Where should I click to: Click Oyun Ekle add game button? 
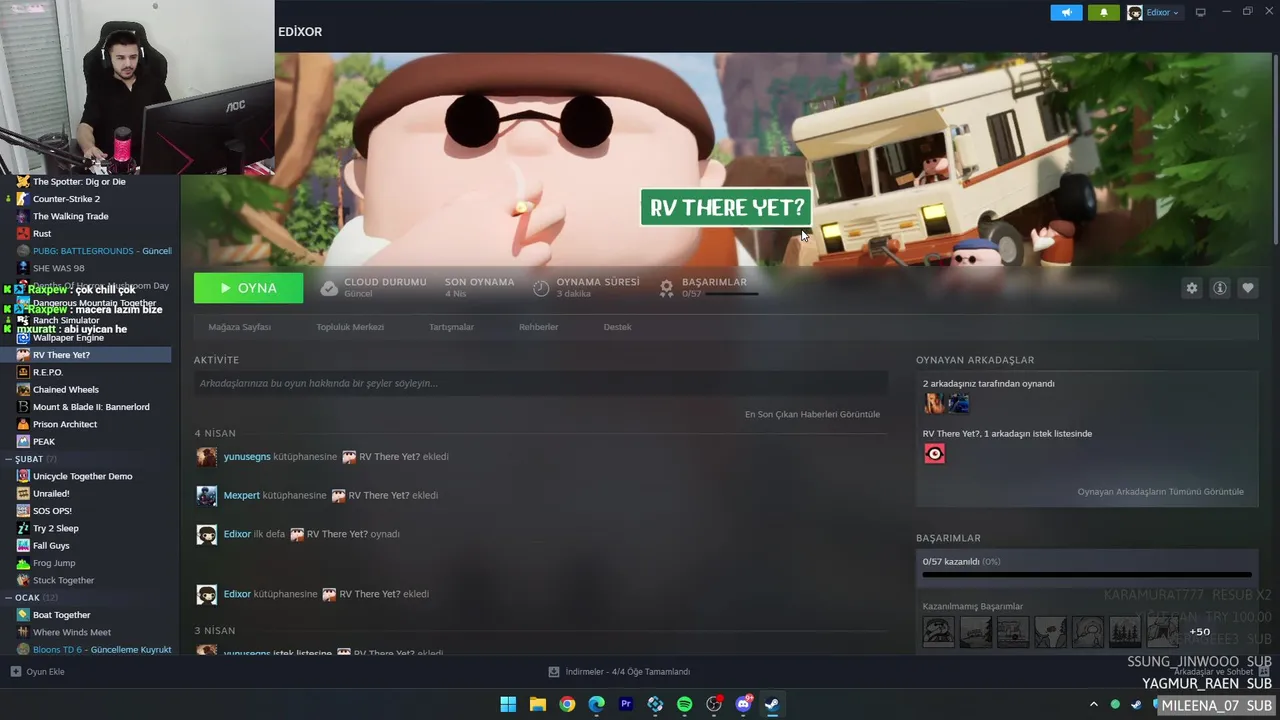[x=38, y=672]
